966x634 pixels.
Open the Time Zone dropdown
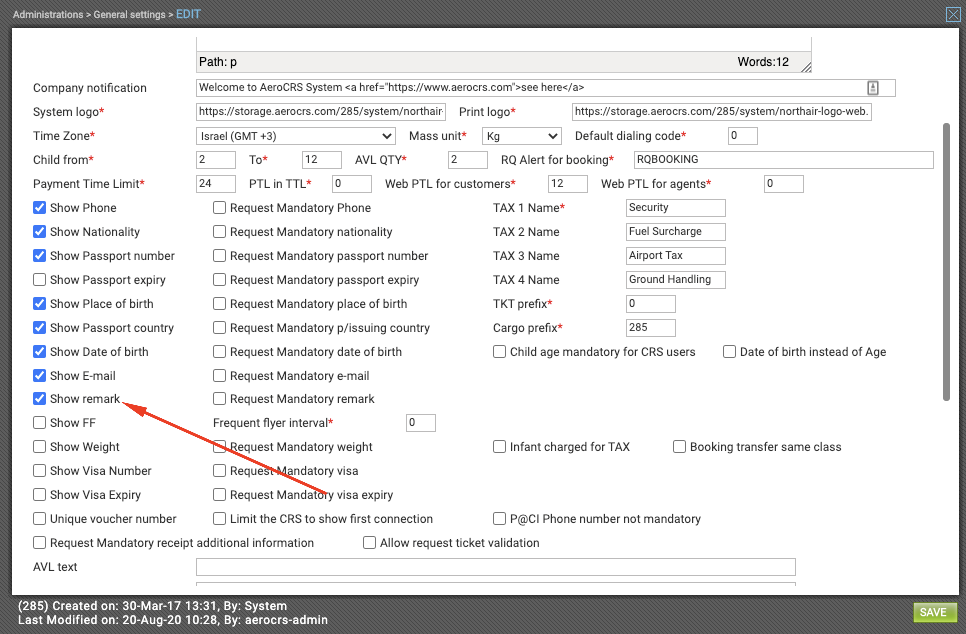(296, 136)
